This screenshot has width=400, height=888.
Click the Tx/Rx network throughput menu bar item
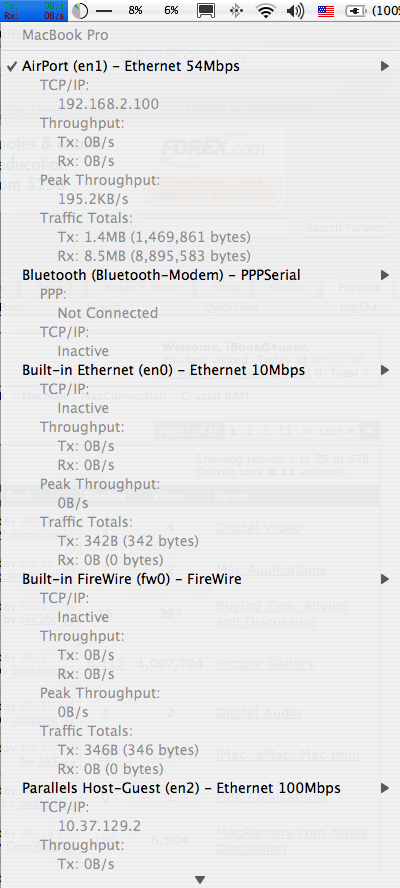coord(33,10)
